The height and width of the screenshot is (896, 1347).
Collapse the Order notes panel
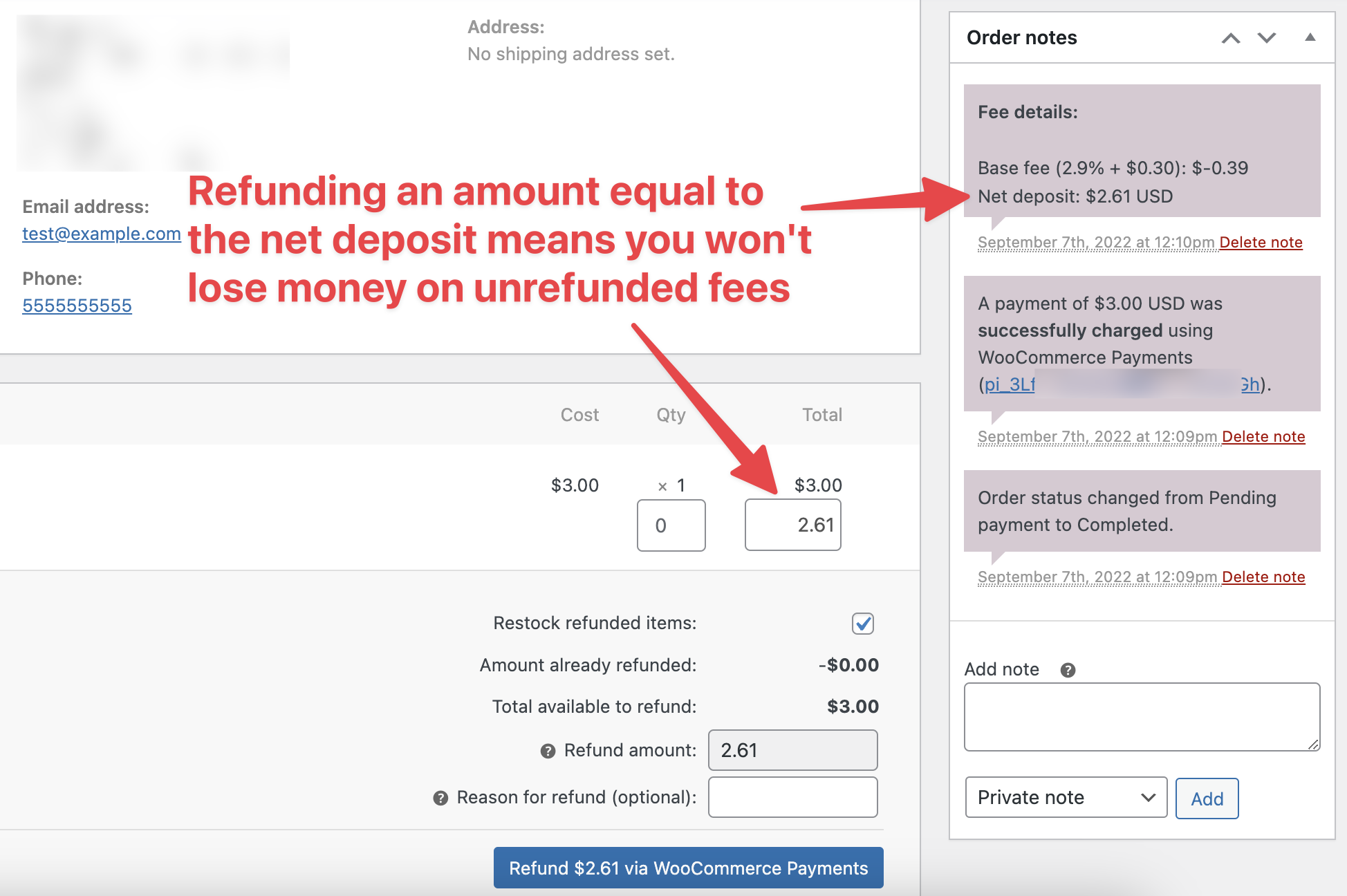tap(1310, 38)
